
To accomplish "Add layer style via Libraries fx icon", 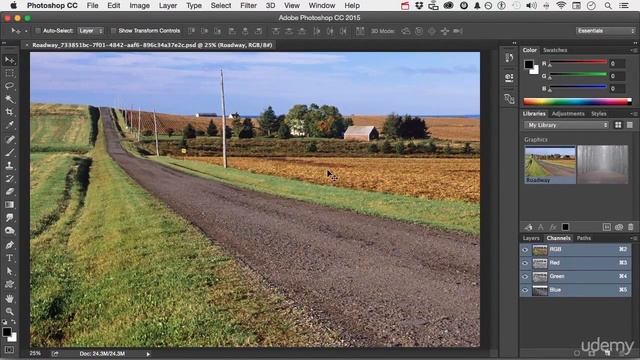I will (x=553, y=227).
